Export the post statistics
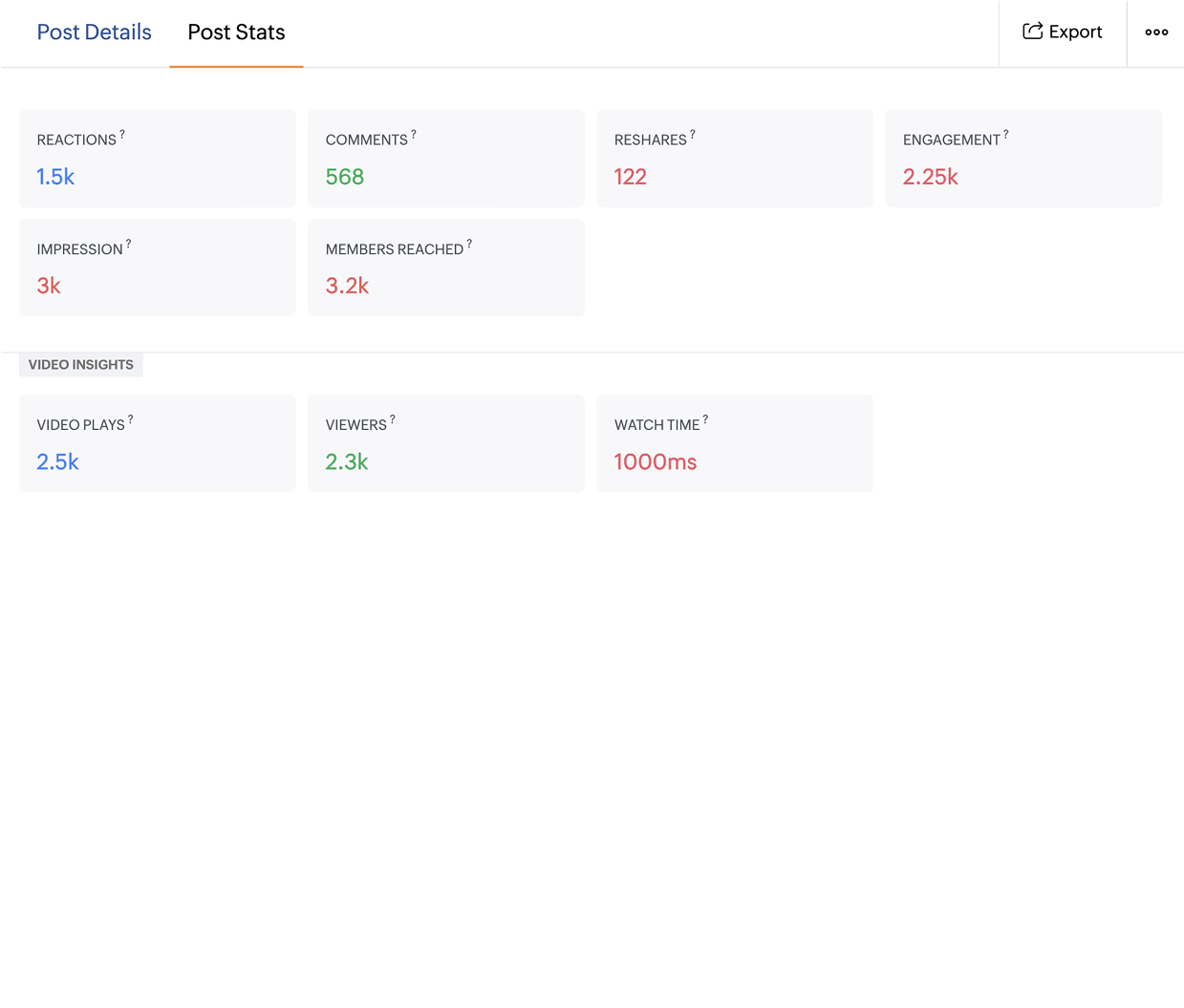Image resolution: width=1184 pixels, height=1008 pixels. point(1063,32)
